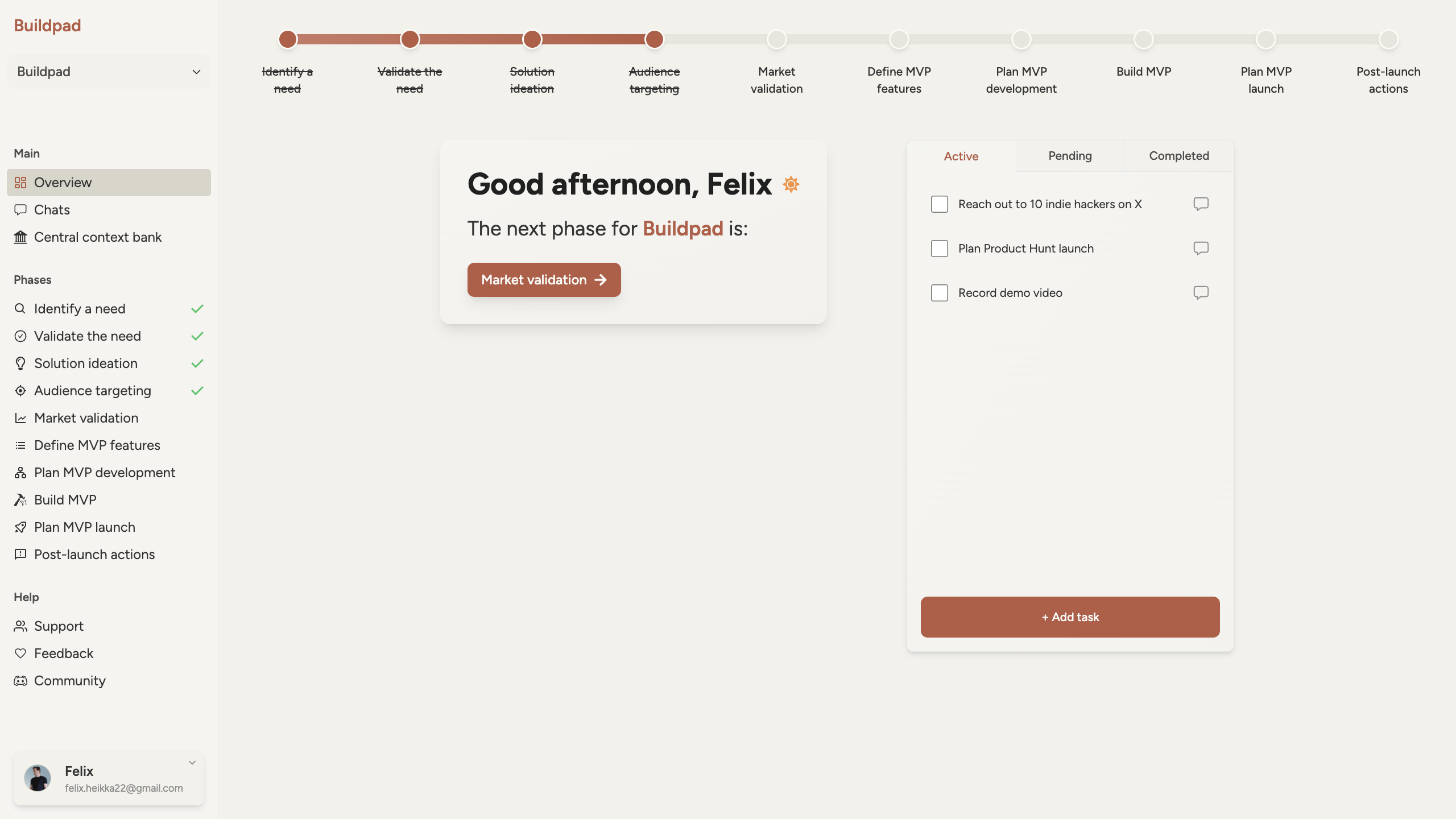Click the Feedback heart icon

[20, 653]
